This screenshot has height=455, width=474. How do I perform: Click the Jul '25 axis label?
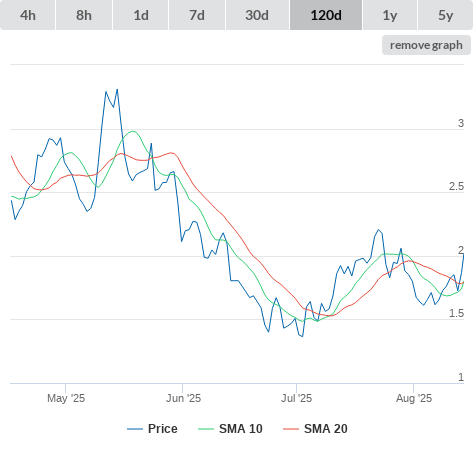296,398
